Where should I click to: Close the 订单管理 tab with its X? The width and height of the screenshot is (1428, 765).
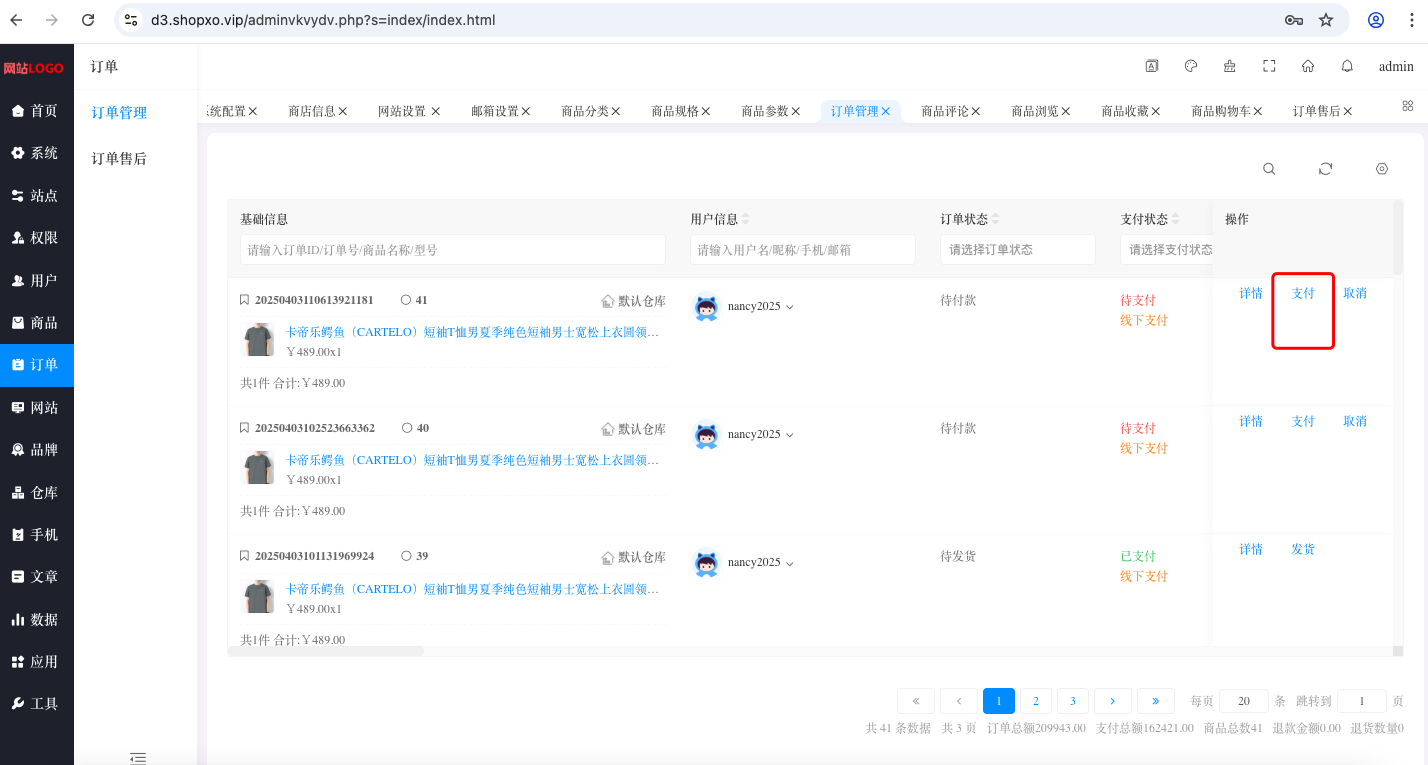click(886, 111)
